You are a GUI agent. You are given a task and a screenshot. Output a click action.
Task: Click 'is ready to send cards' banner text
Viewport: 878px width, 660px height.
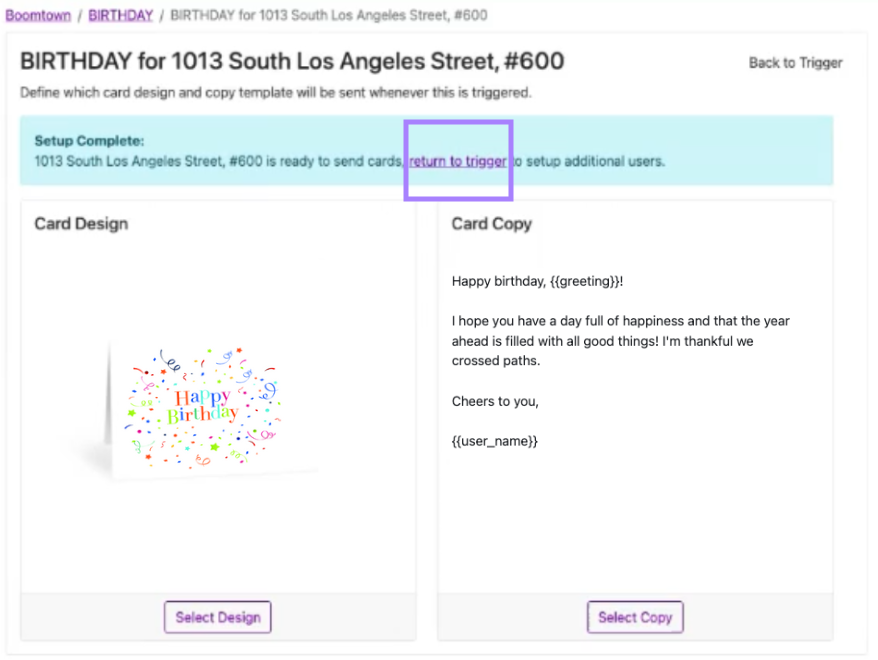[x=335, y=161]
